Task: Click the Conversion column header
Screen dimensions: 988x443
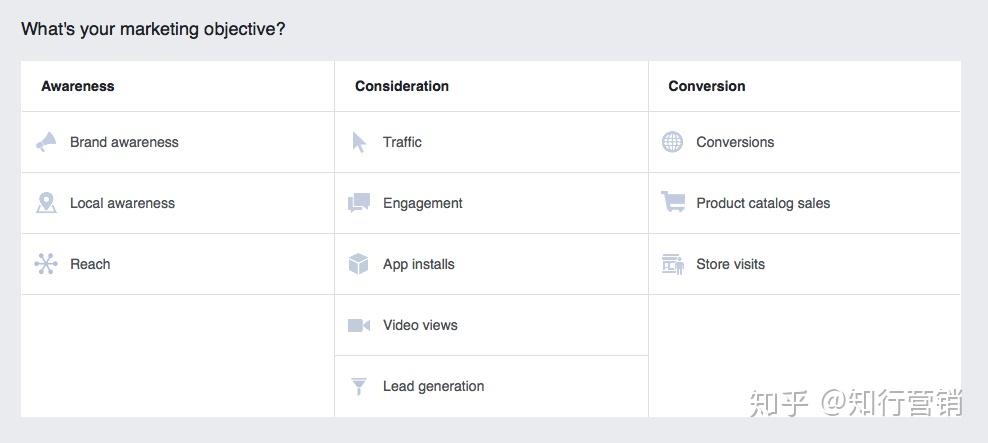Action: tap(706, 86)
